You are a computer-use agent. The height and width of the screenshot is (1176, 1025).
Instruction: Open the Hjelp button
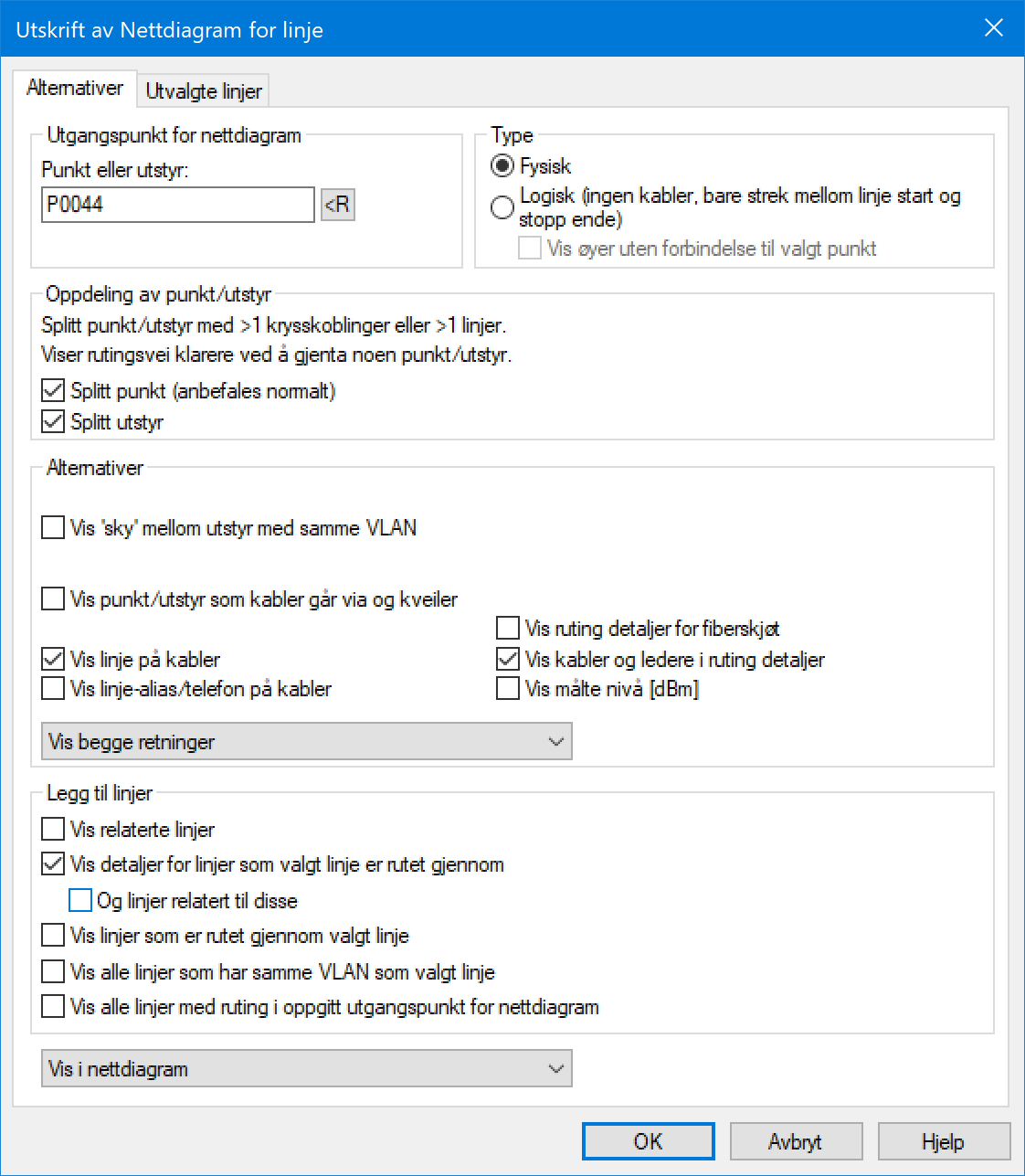(x=944, y=1141)
